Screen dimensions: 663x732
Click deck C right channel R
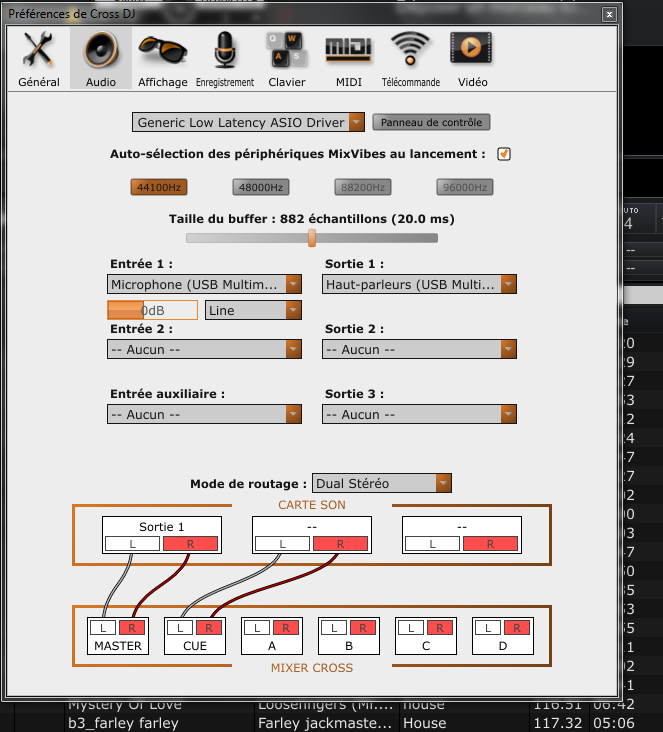(x=440, y=628)
